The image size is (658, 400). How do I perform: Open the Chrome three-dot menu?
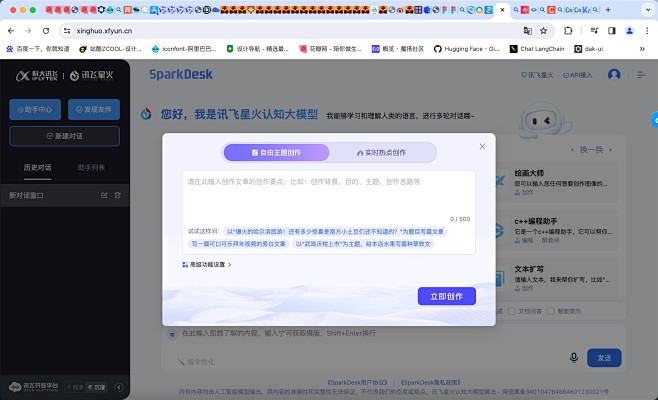pyautogui.click(x=647, y=31)
